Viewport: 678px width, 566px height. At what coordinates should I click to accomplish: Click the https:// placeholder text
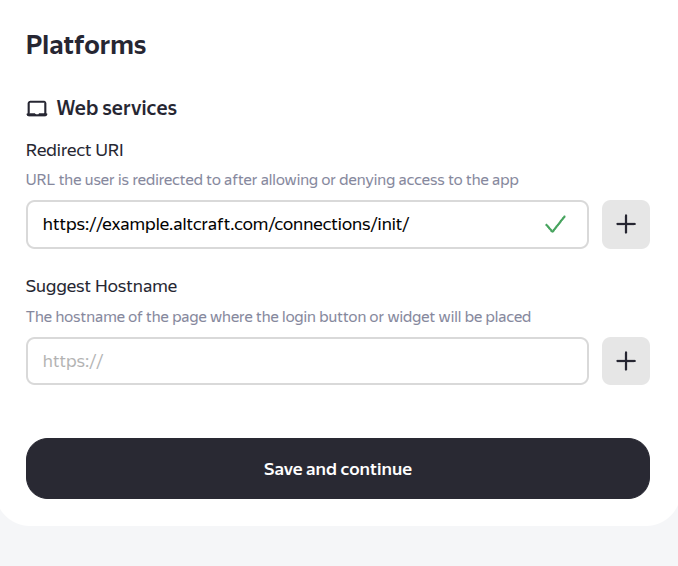coord(73,361)
